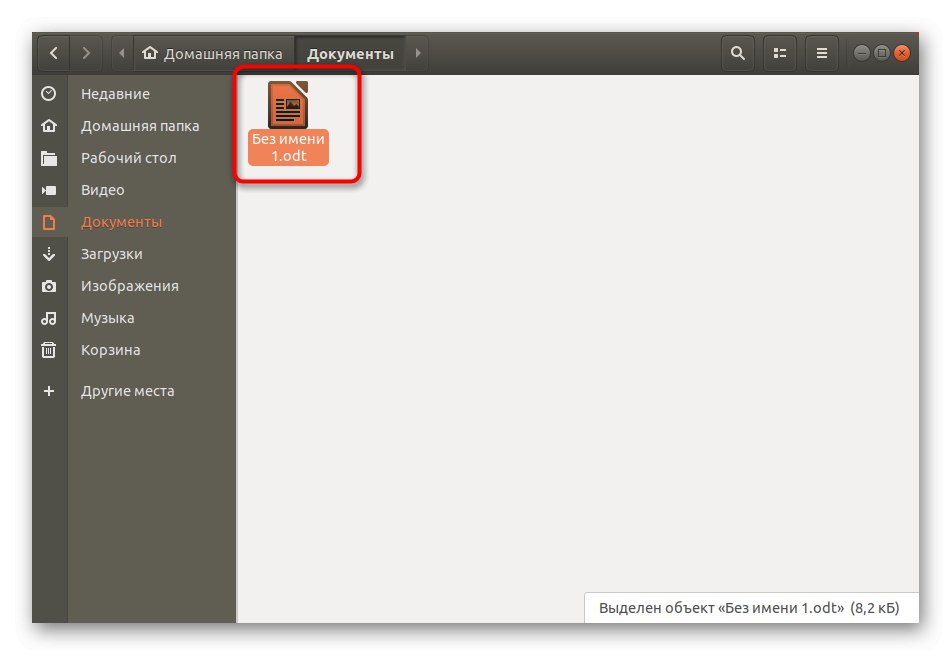Click the status text Выделен объект «Без имени 1.odt»
951x655 pixels.
point(721,608)
